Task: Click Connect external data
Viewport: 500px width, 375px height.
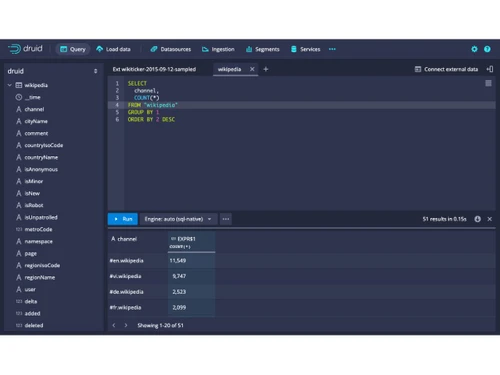Action: coord(446,69)
